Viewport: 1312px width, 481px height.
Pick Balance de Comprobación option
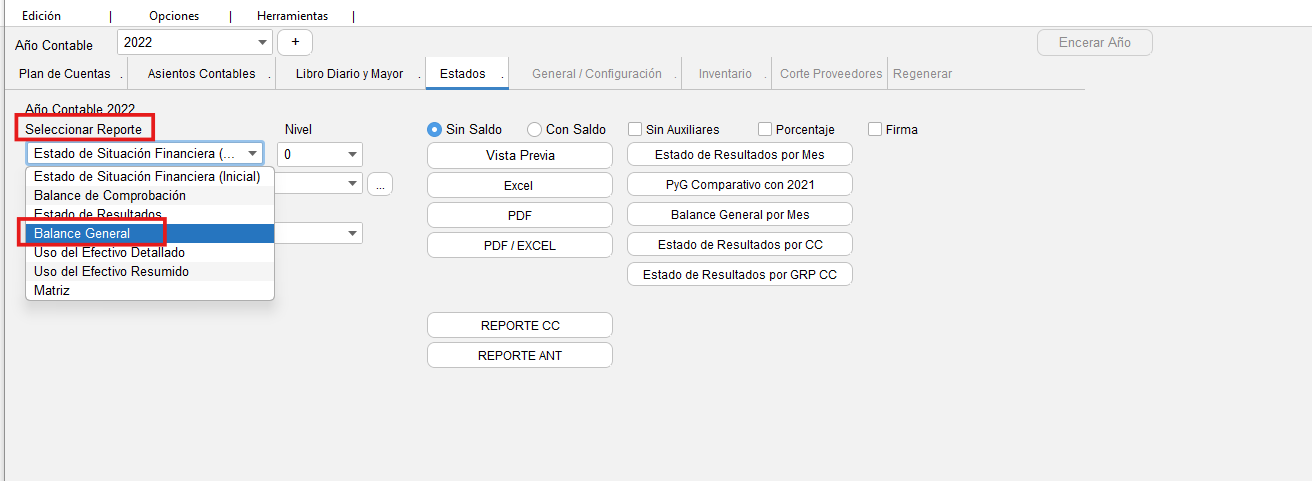[110, 195]
